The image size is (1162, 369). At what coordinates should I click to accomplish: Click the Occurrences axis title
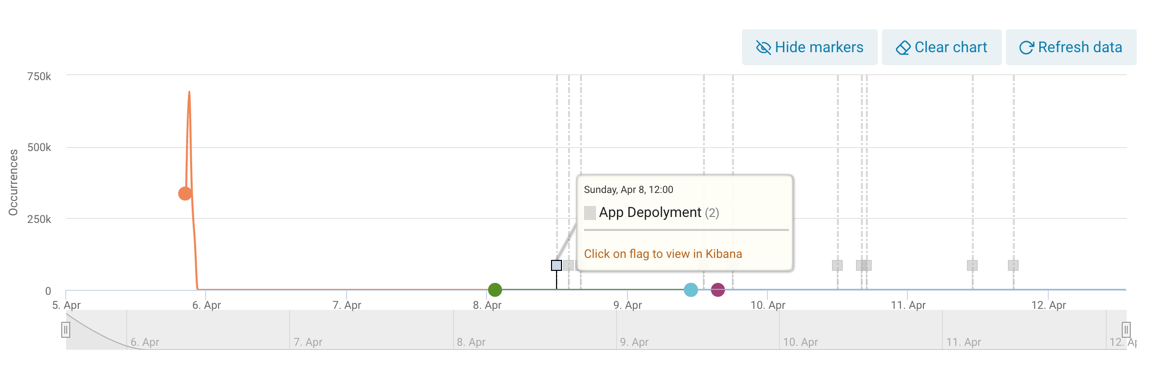point(13,182)
